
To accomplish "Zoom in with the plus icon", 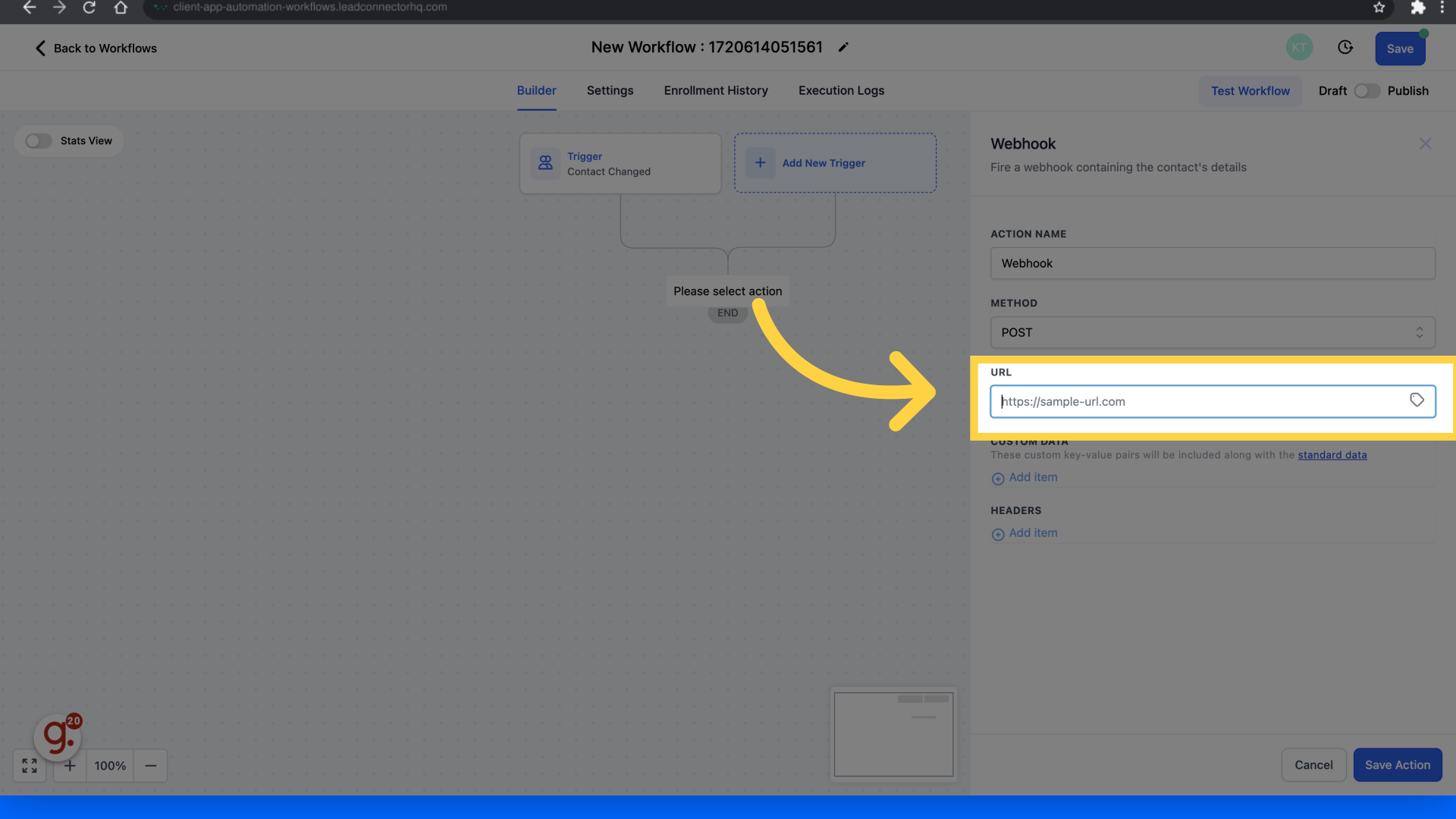I will pyautogui.click(x=70, y=766).
